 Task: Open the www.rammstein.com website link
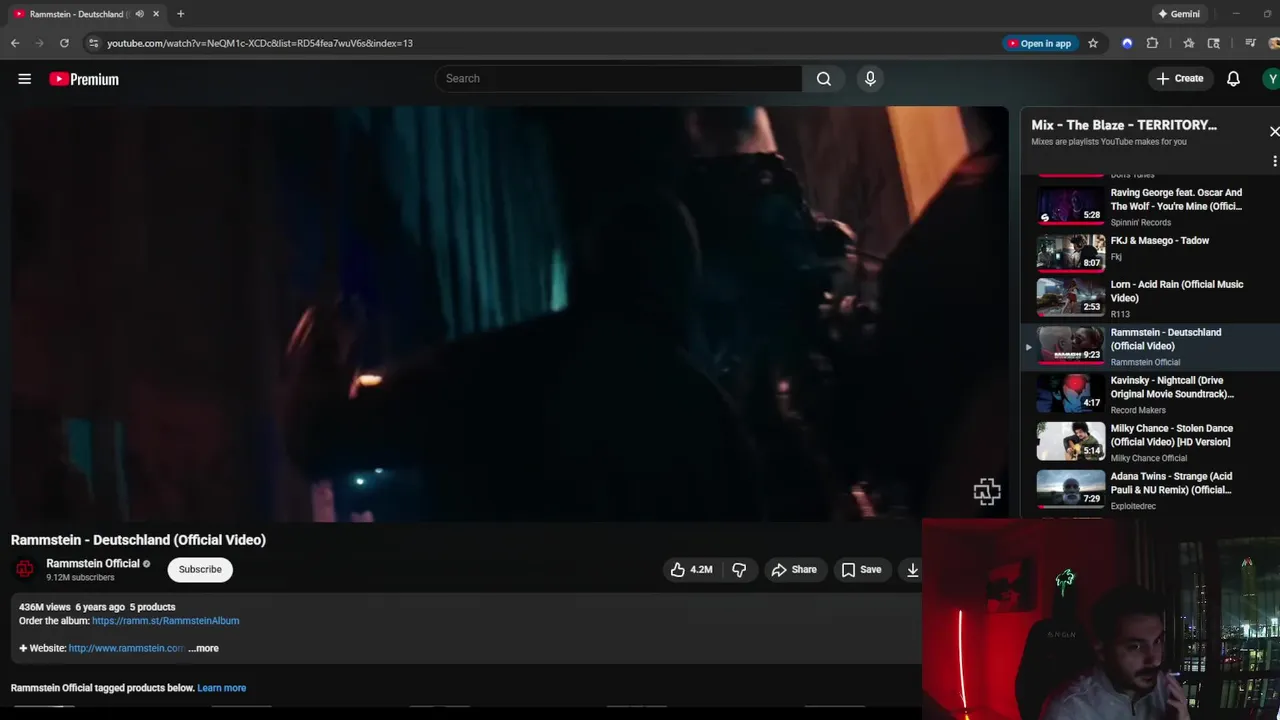(x=126, y=648)
